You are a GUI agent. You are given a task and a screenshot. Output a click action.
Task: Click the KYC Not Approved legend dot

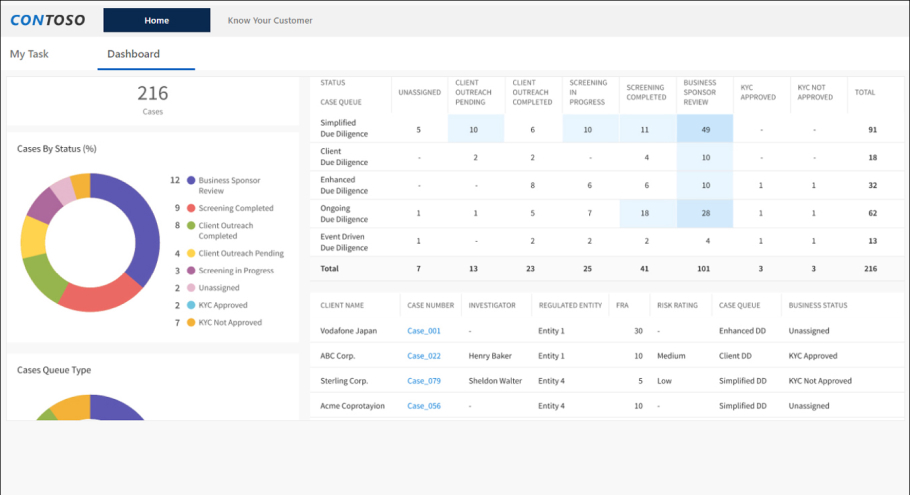pos(190,323)
